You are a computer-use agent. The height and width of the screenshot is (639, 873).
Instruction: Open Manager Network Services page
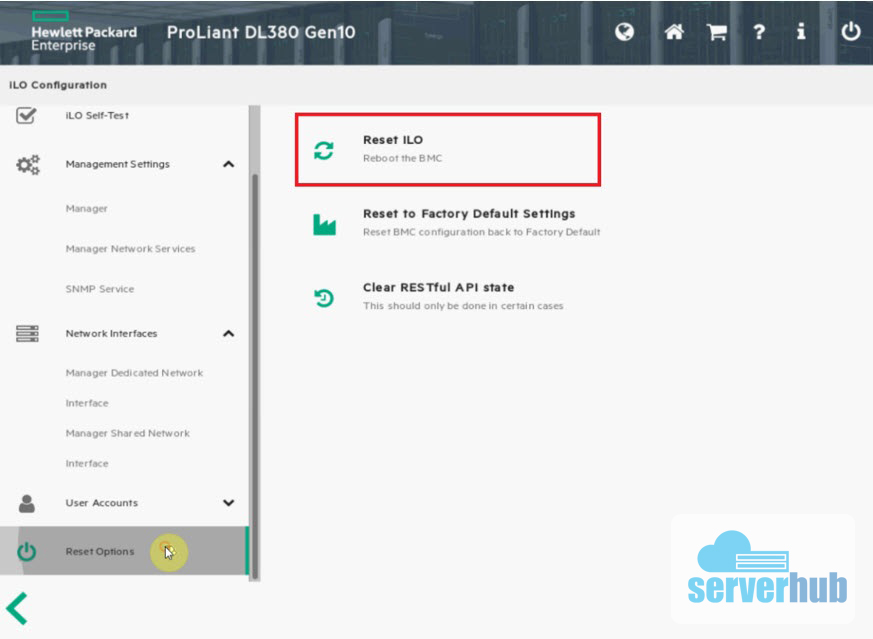point(130,249)
